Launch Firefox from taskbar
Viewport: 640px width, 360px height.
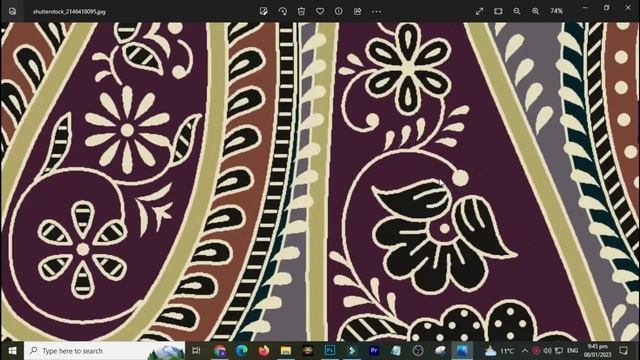(x=264, y=351)
